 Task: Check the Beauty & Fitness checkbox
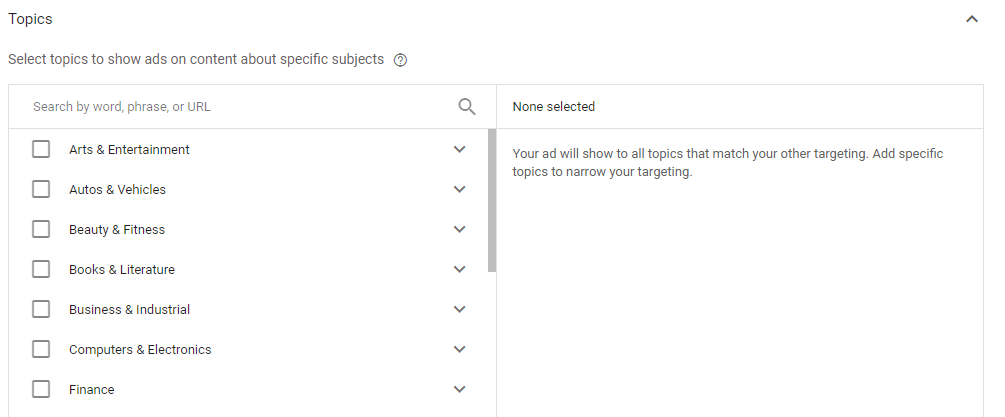(41, 229)
